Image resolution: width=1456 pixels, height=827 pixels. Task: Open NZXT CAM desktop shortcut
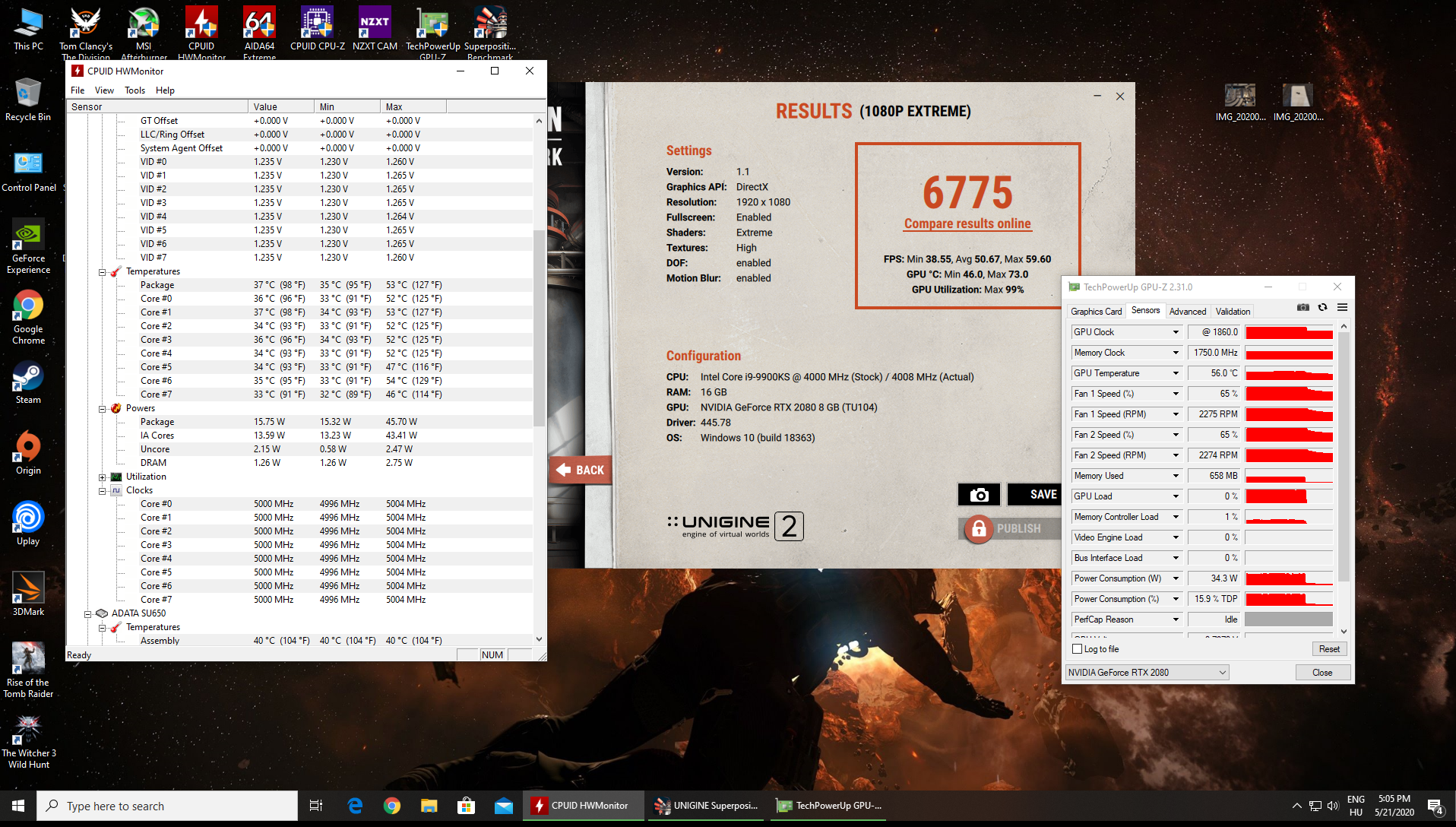[375, 29]
